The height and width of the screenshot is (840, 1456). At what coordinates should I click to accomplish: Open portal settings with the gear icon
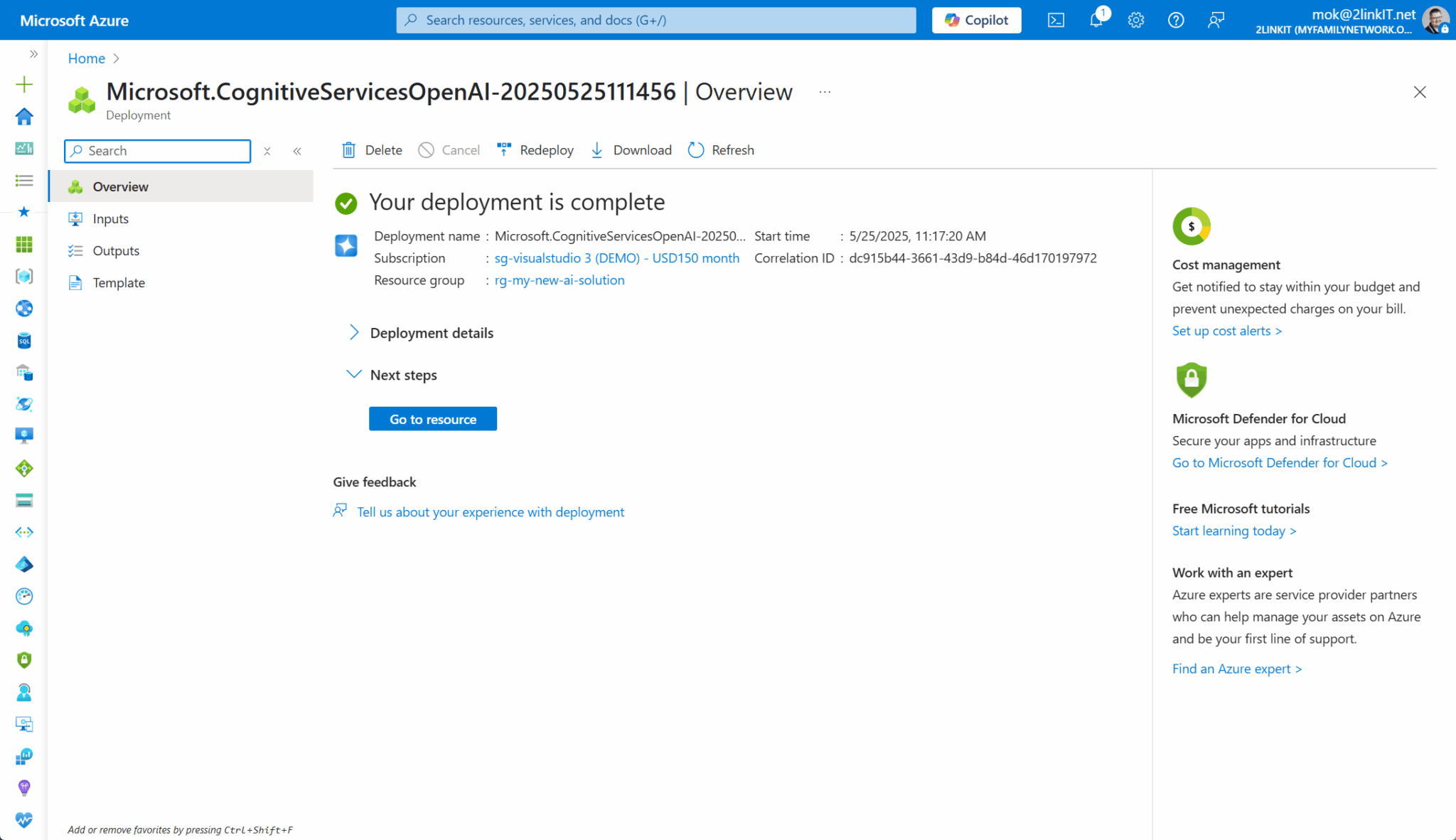(x=1135, y=20)
